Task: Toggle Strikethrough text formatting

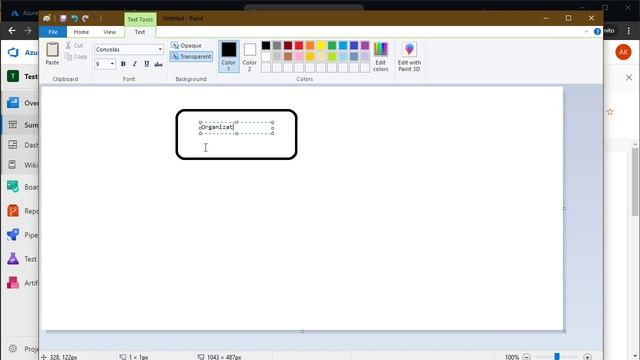Action: 158,64
